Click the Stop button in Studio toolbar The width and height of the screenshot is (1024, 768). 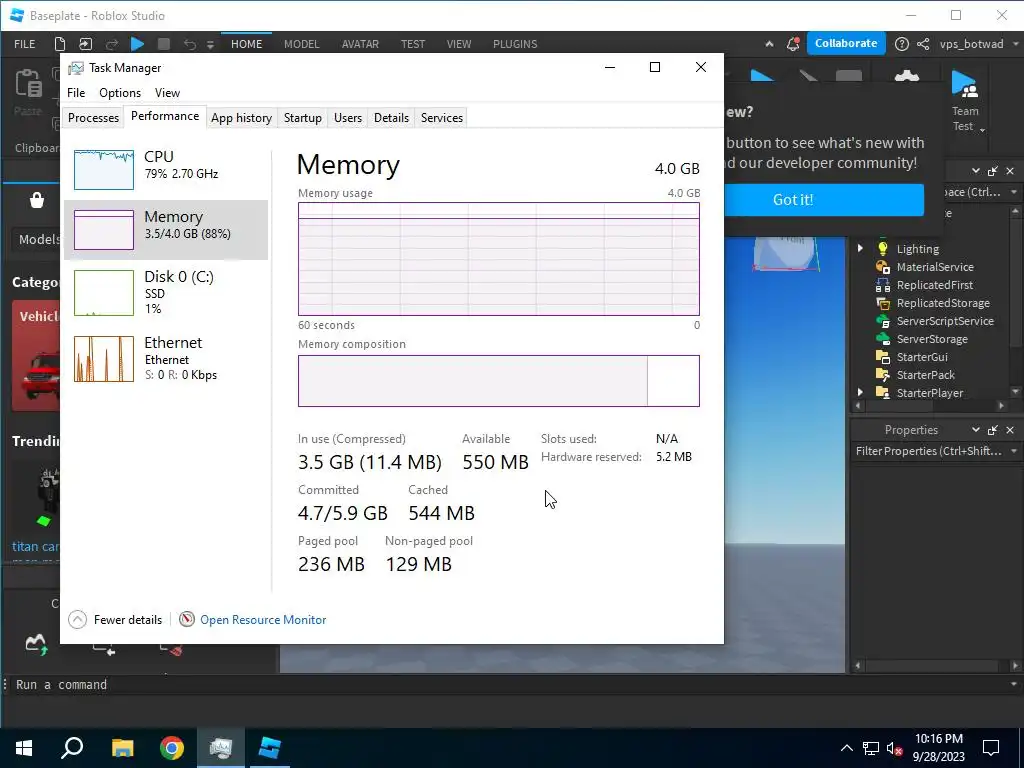pyautogui.click(x=164, y=44)
